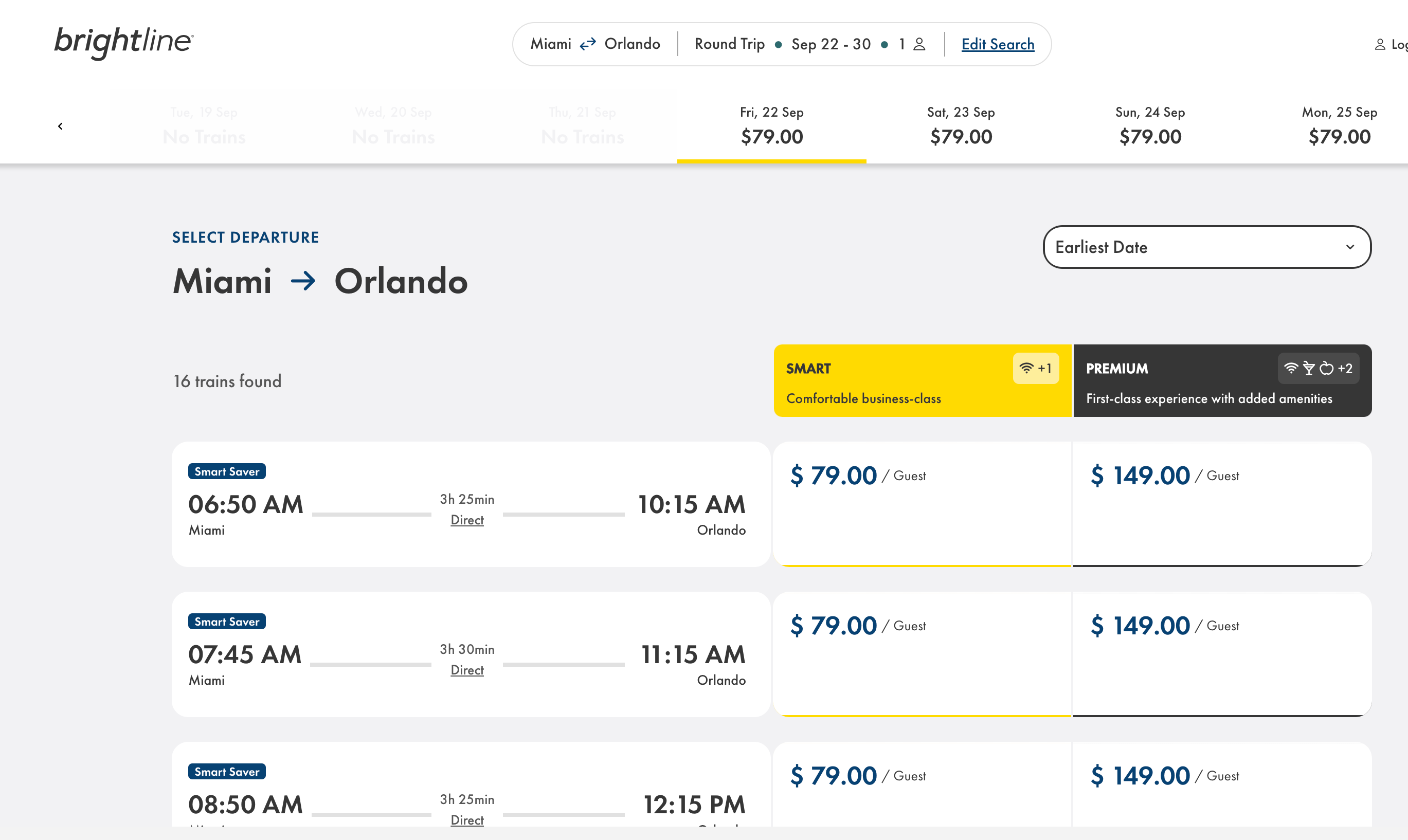Click the Log in link
This screenshot has width=1408, height=840.
pos(1399,44)
